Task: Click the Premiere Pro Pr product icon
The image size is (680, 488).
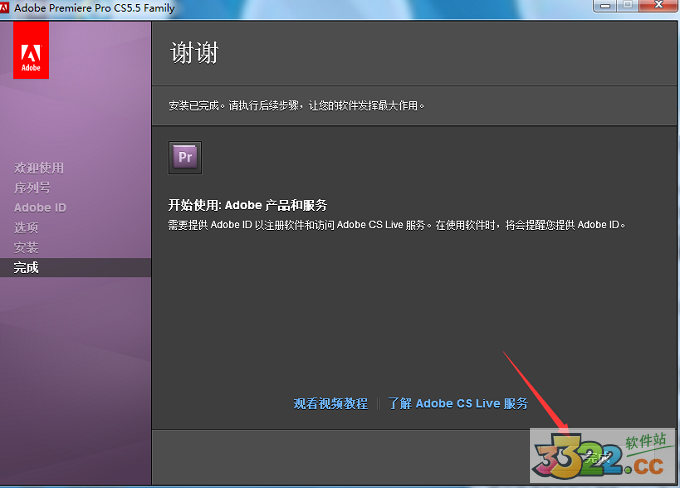Action: pos(185,157)
